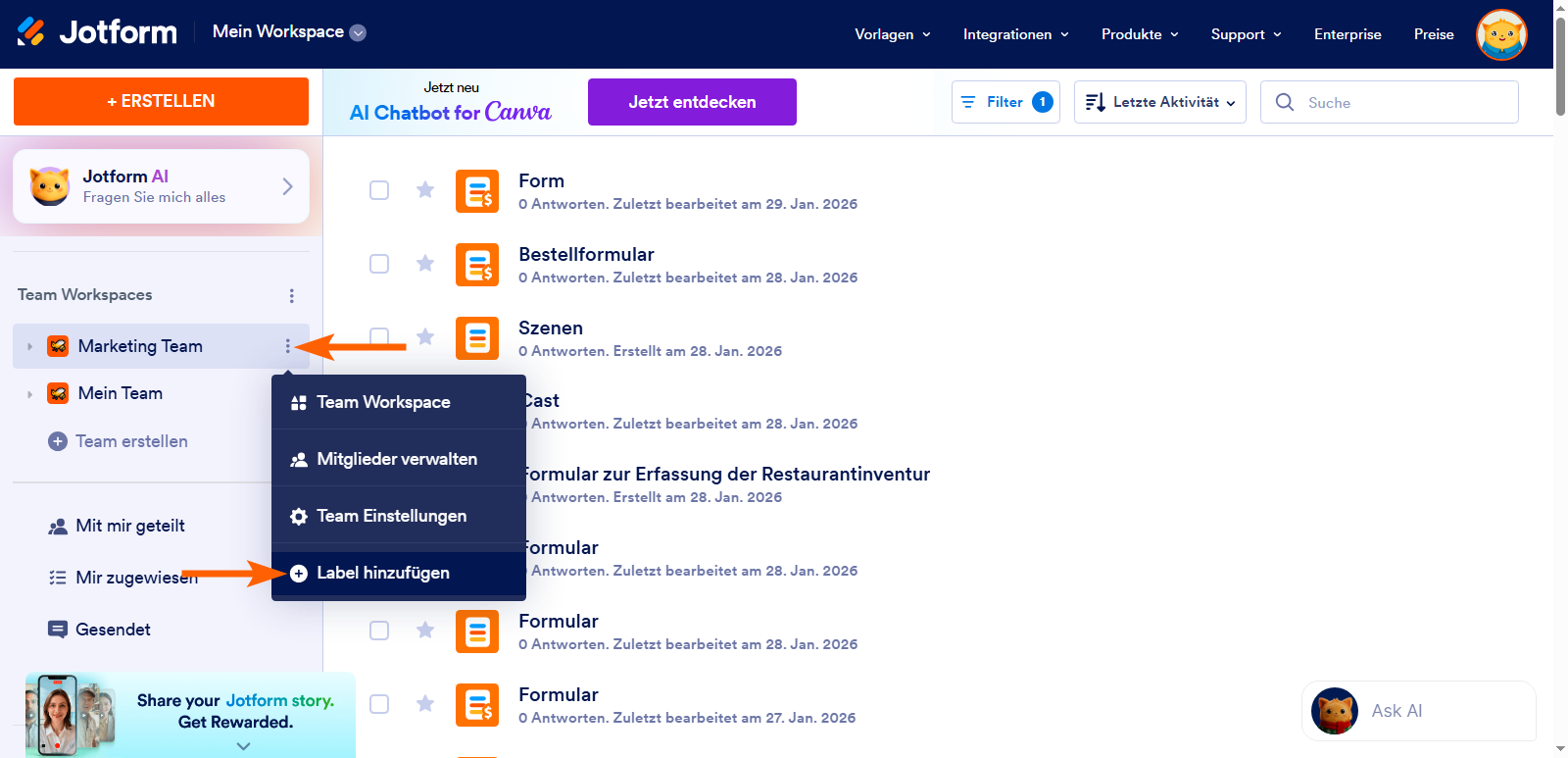Screen dimensions: 1568x758
Task: Open the Jotform AI card
Action: click(161, 186)
